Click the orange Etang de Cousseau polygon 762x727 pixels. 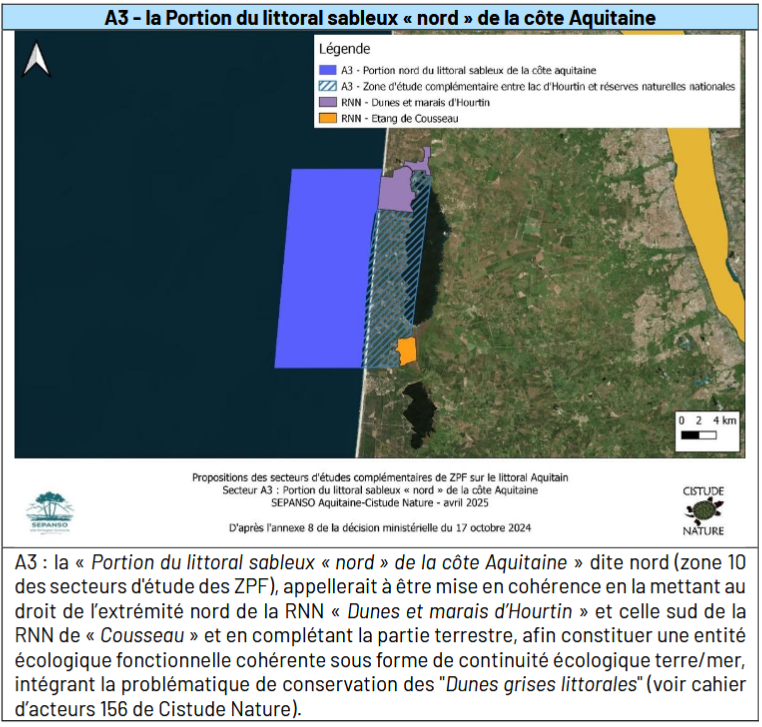[406, 351]
